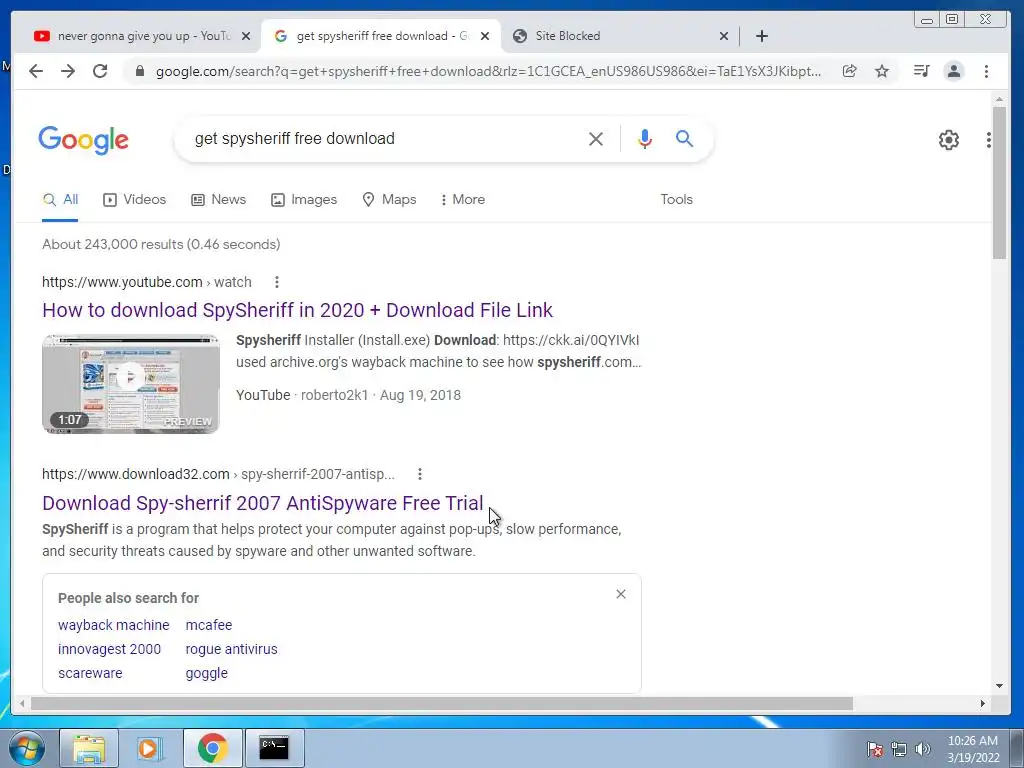Bookmark this page with the star icon
This screenshot has height=768, width=1024.
tap(882, 71)
